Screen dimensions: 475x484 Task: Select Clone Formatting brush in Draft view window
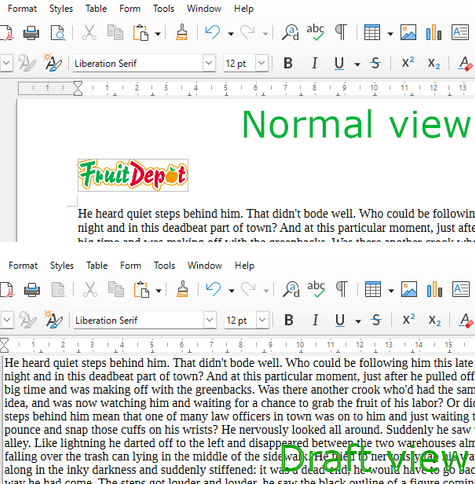pyautogui.click(x=182, y=289)
